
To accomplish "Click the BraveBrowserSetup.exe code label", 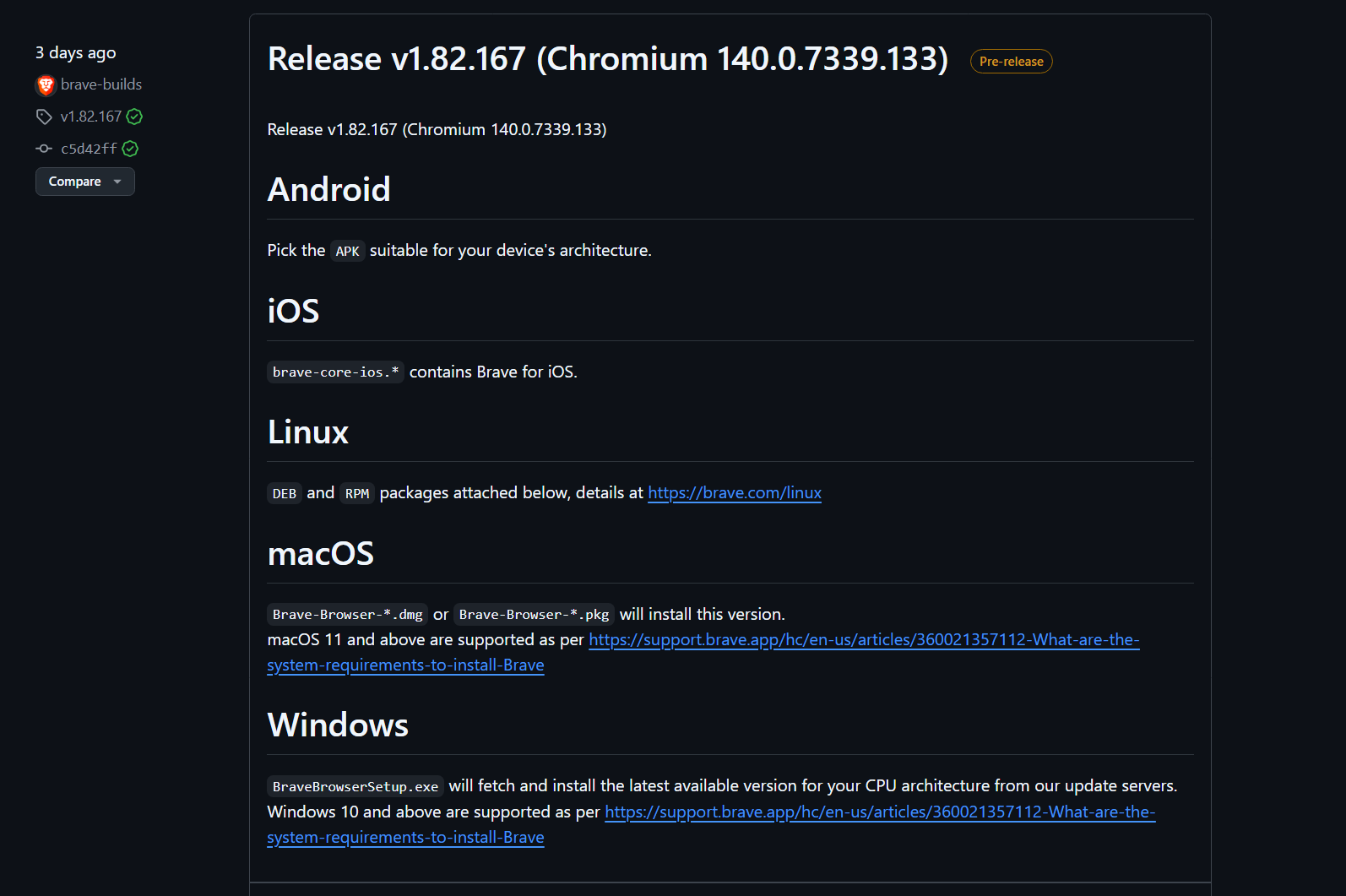I will tap(355, 786).
